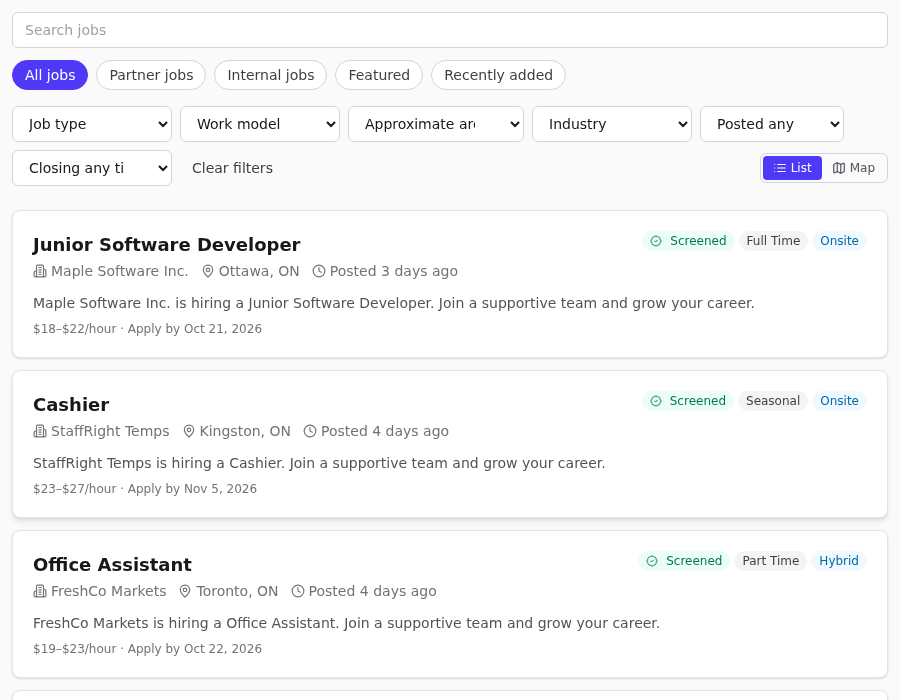Show Recently added jobs
The height and width of the screenshot is (700, 900).
498,75
